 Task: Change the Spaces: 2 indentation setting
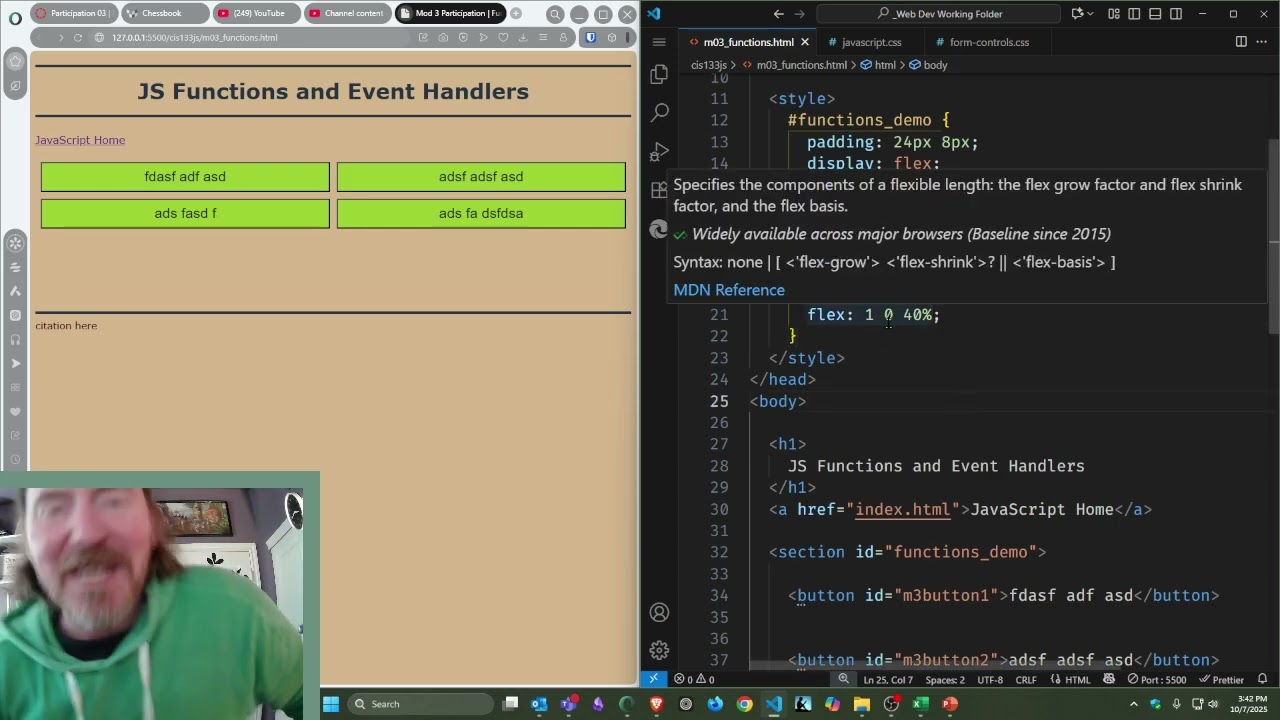(x=945, y=679)
